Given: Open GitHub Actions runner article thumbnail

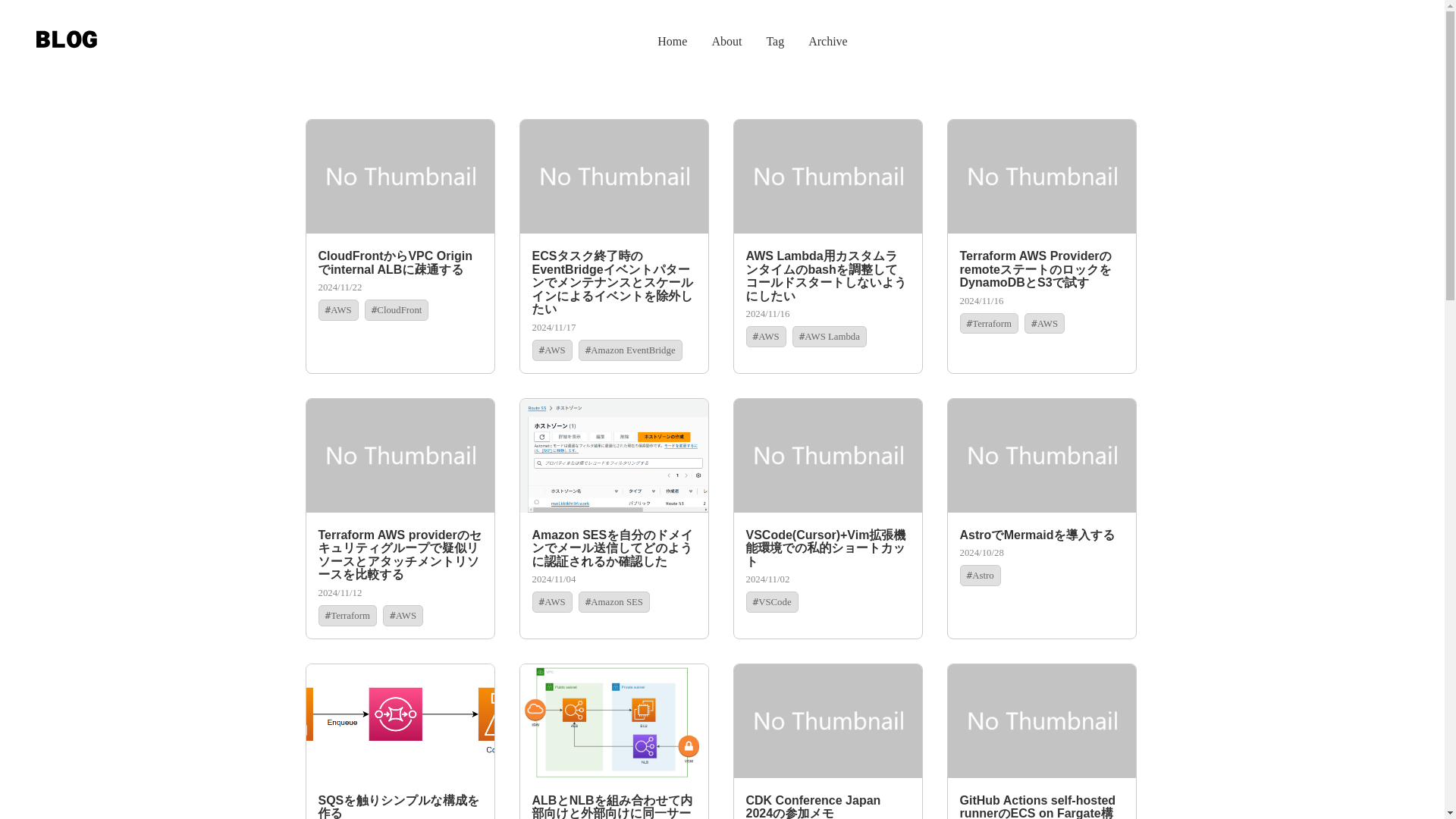Looking at the screenshot, I should [x=1042, y=721].
